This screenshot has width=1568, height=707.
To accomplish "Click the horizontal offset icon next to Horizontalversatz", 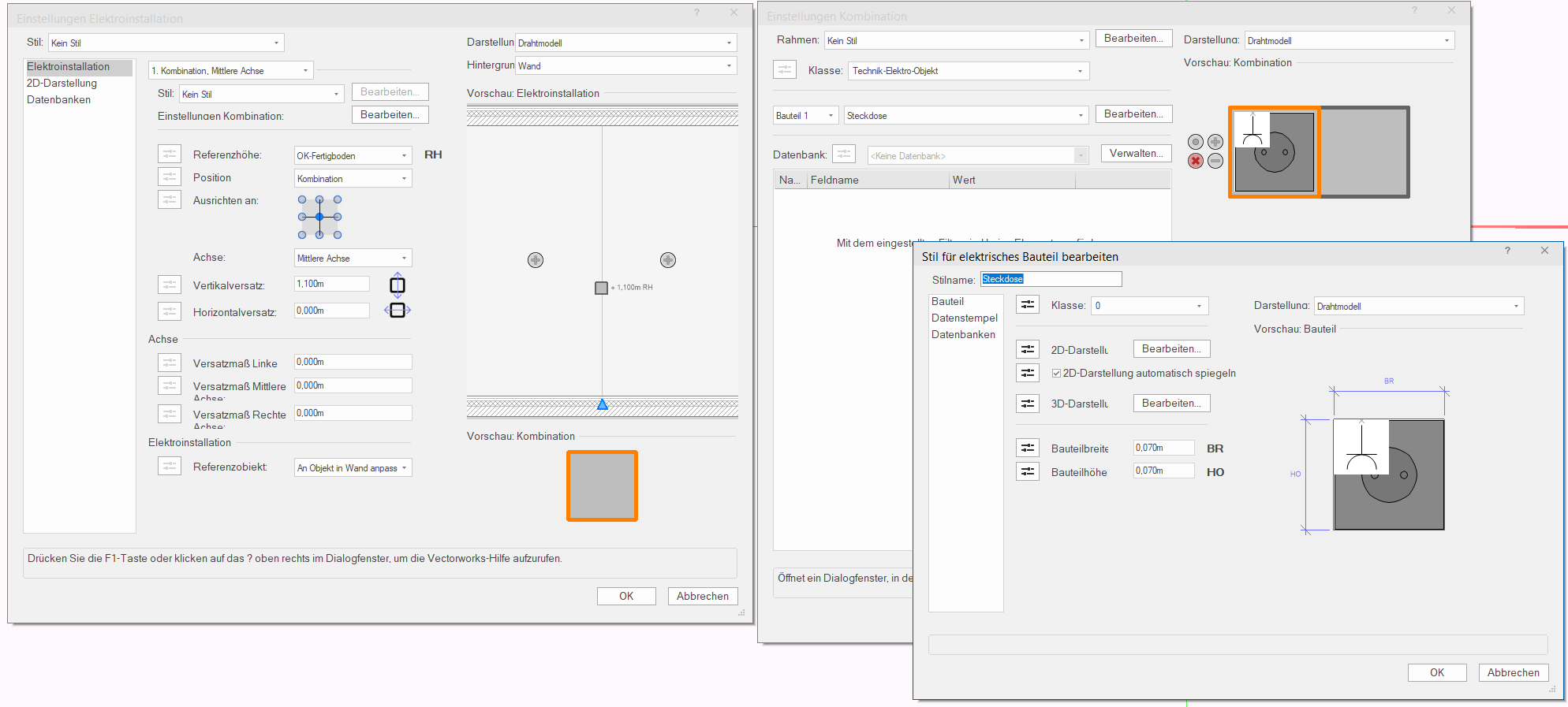I will 398,311.
